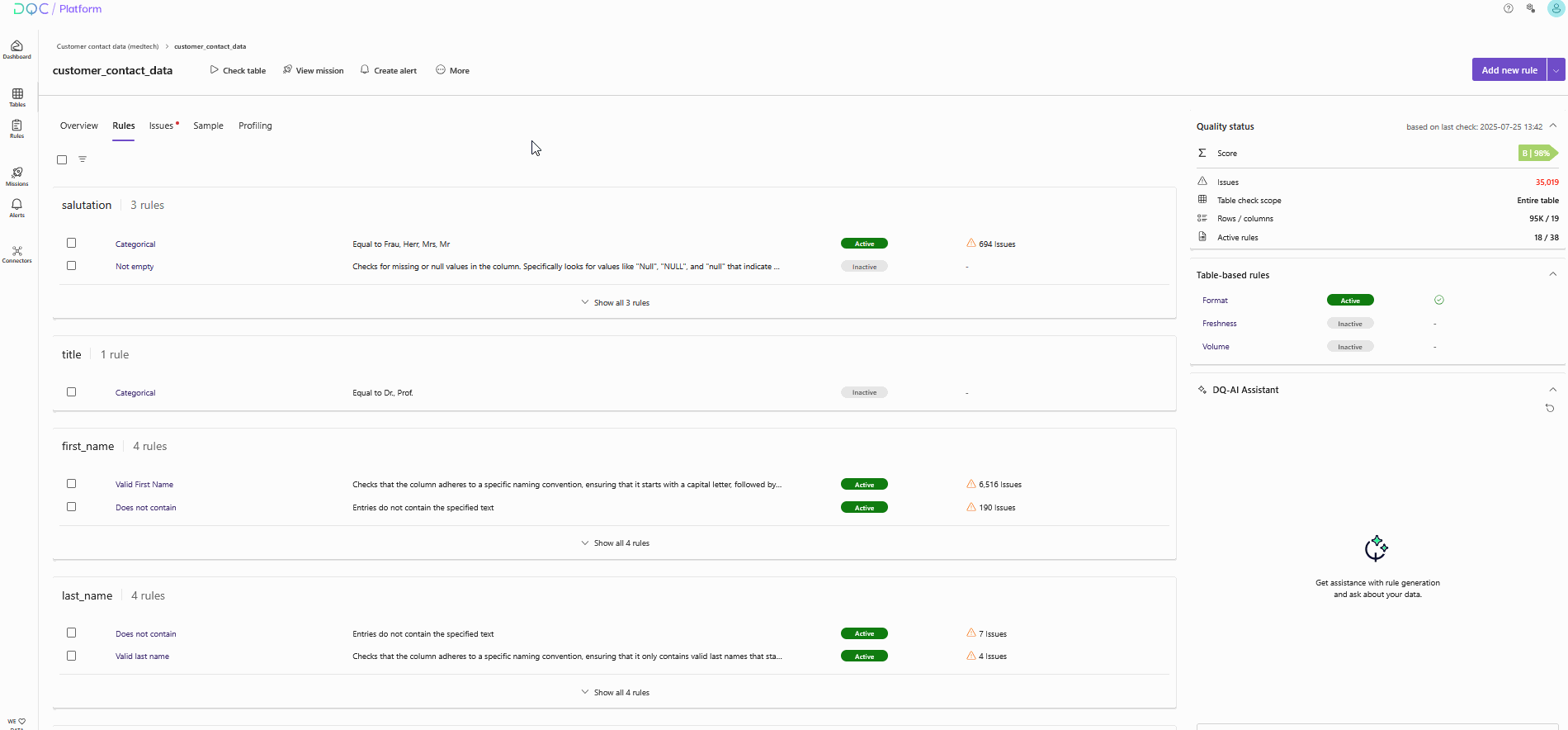The width and height of the screenshot is (1568, 730).
Task: Expand Show all 4 rules for last_name
Action: pyautogui.click(x=615, y=692)
